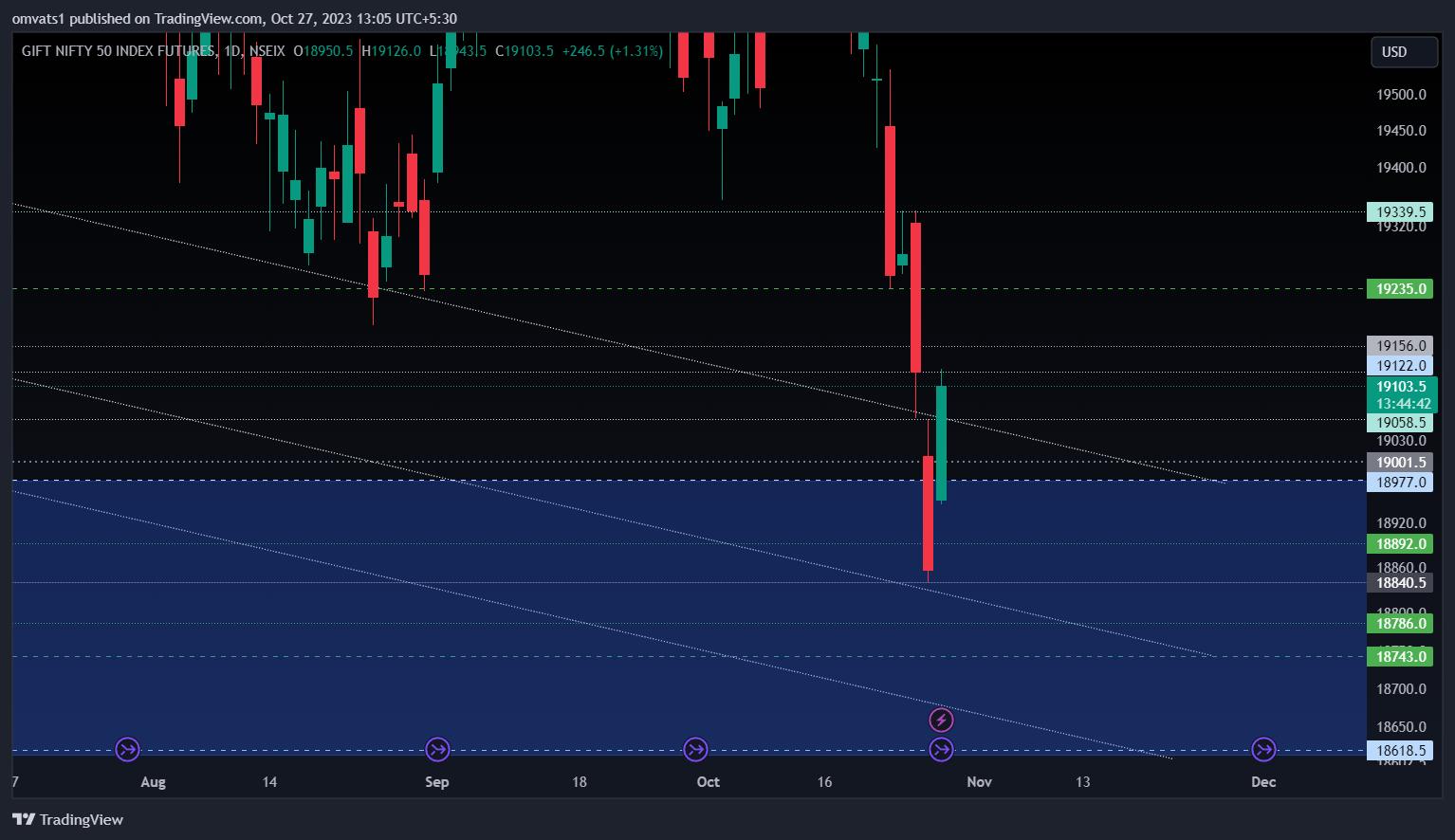Click the current price 19103.5 label
This screenshot has width=1455, height=840.
pos(1402,386)
